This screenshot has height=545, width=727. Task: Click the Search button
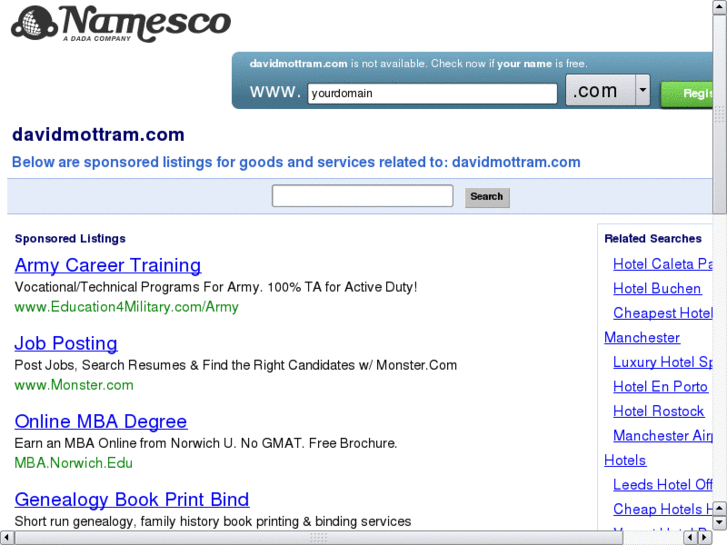click(x=487, y=197)
